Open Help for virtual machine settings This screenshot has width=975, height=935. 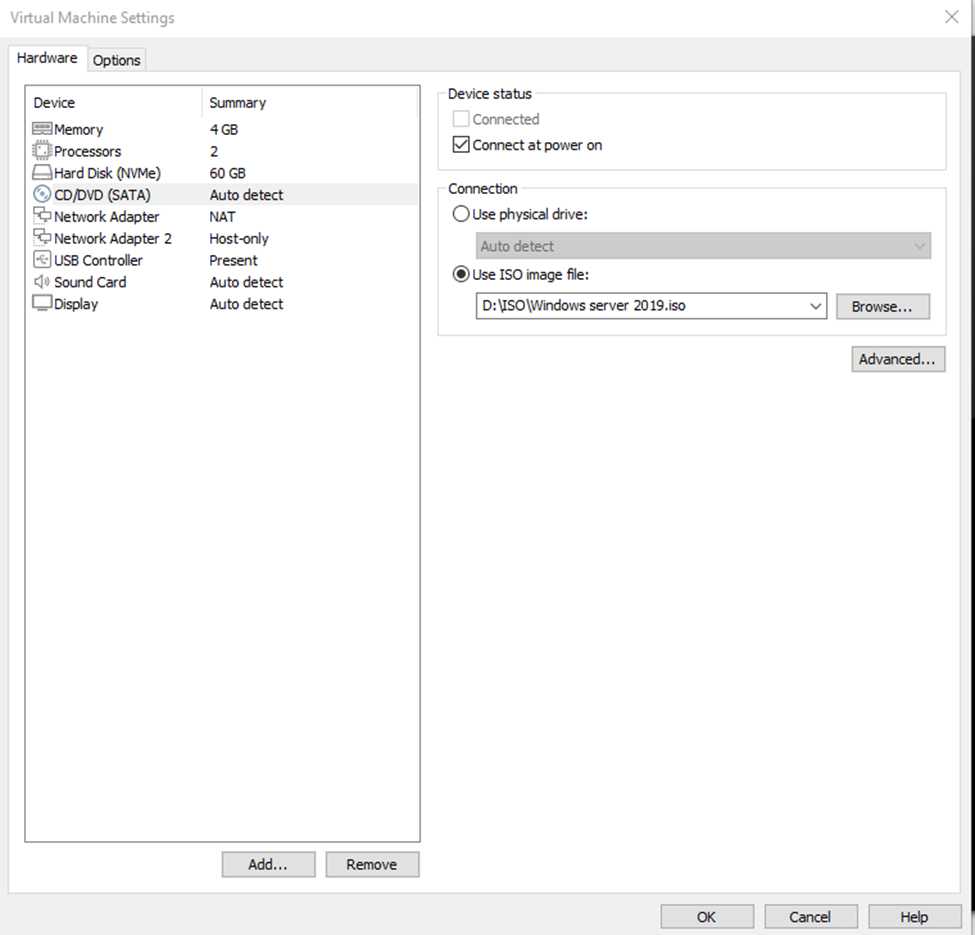click(915, 917)
